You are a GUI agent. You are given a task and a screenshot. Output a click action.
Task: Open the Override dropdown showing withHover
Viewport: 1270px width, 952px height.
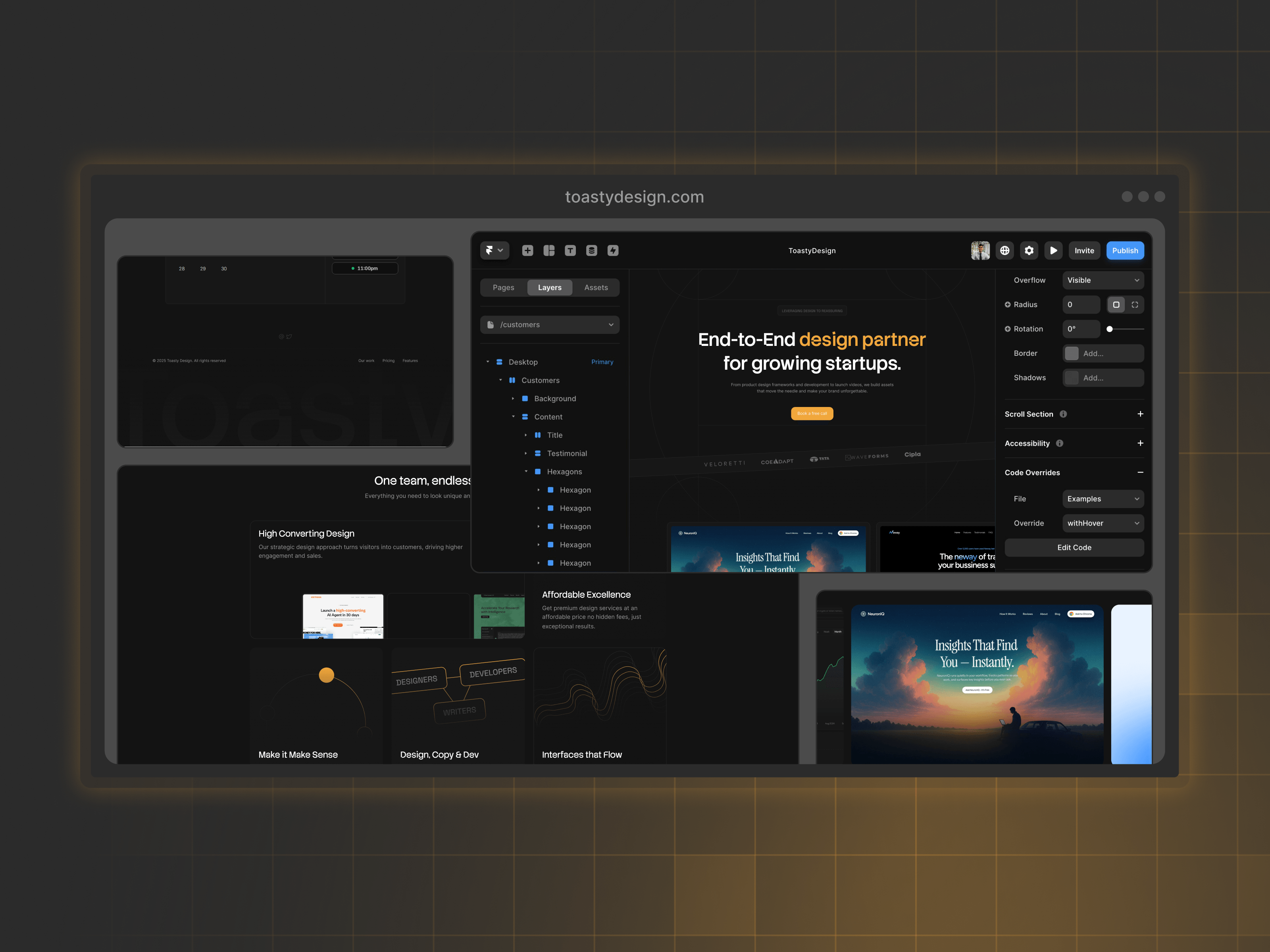[x=1103, y=523]
